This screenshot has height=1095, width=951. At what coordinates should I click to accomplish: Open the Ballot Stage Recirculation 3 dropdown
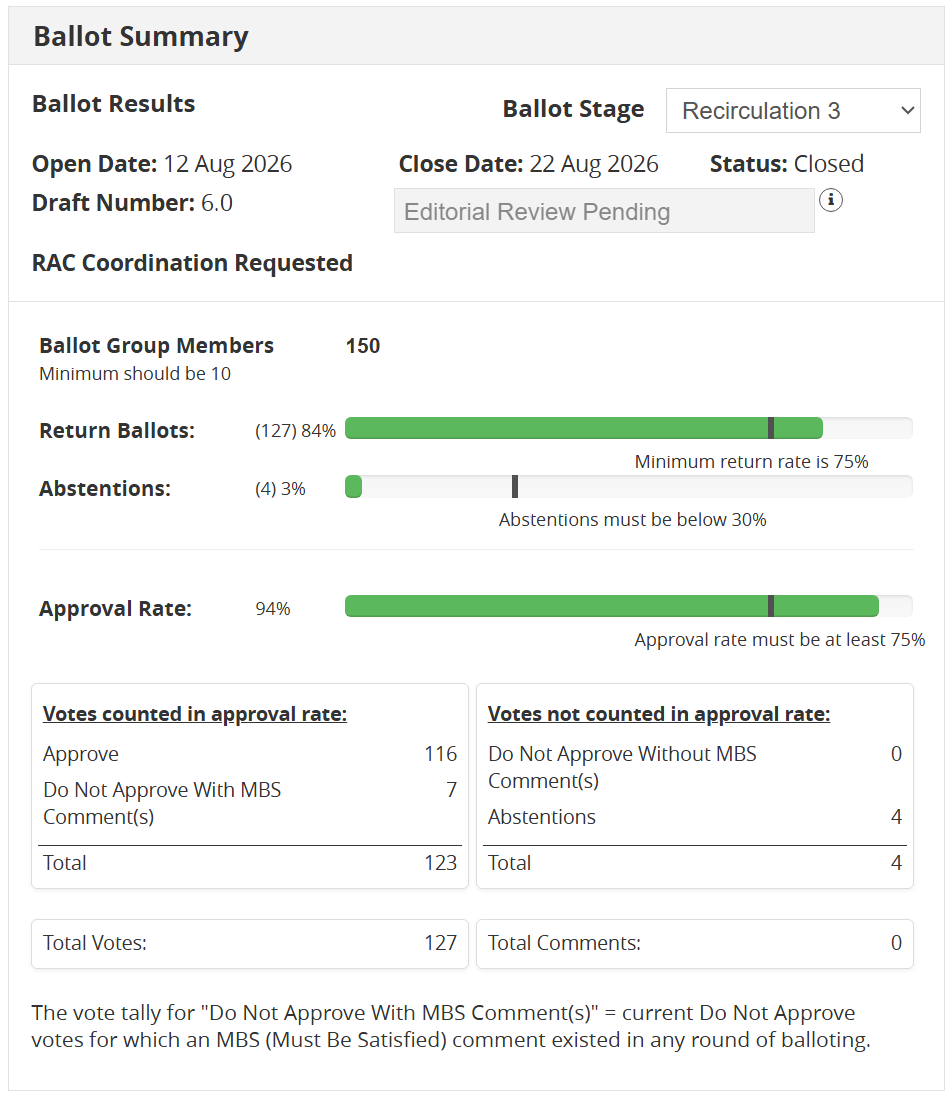coord(792,110)
